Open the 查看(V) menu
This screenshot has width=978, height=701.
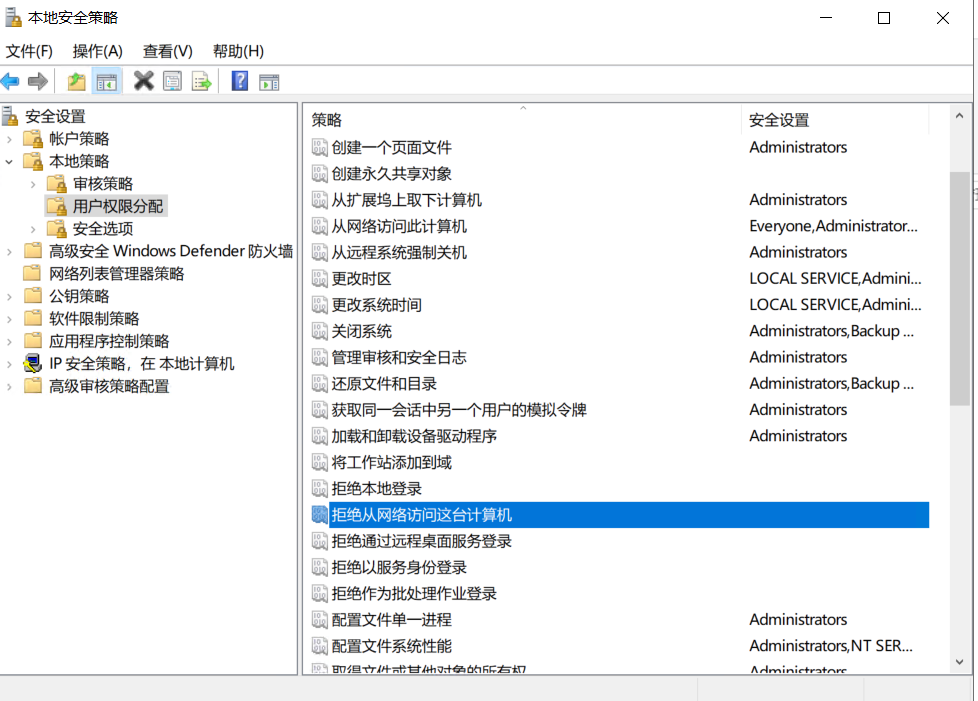[x=167, y=51]
